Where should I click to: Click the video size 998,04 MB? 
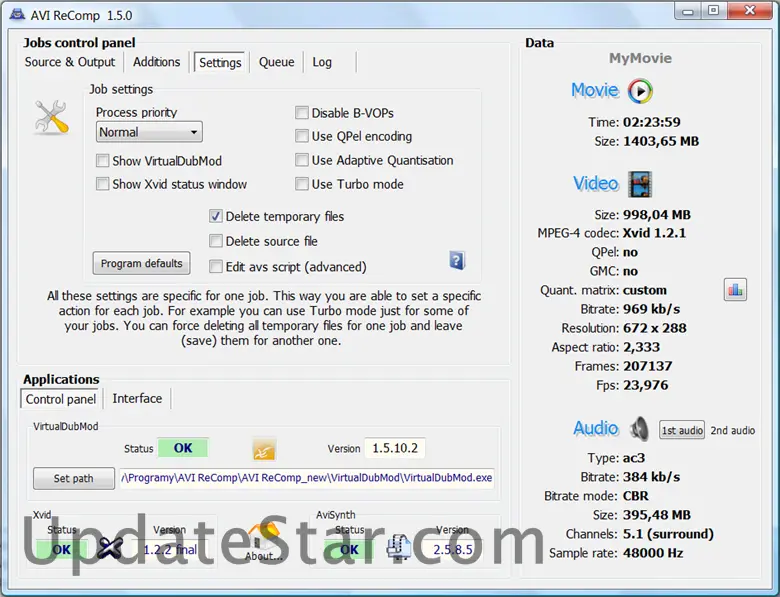tap(657, 215)
